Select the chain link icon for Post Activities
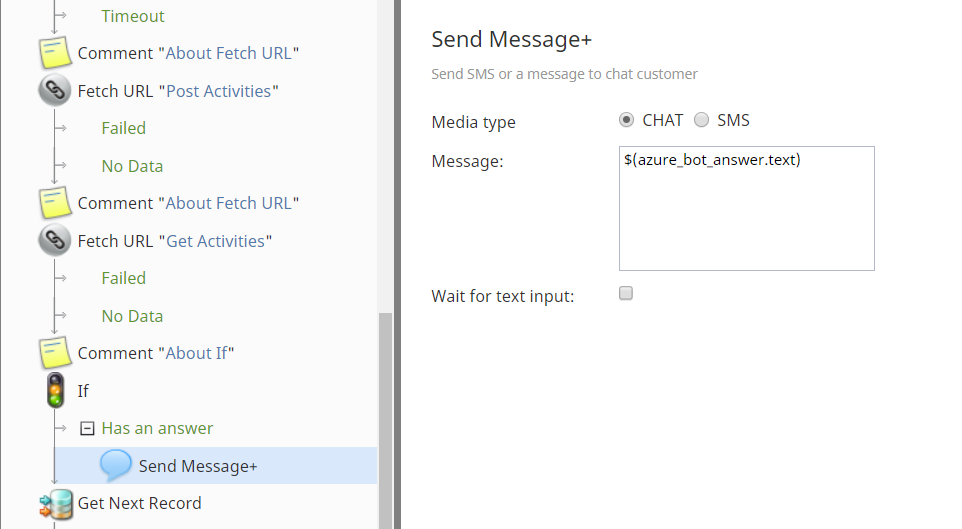The image size is (962, 529). [55, 91]
